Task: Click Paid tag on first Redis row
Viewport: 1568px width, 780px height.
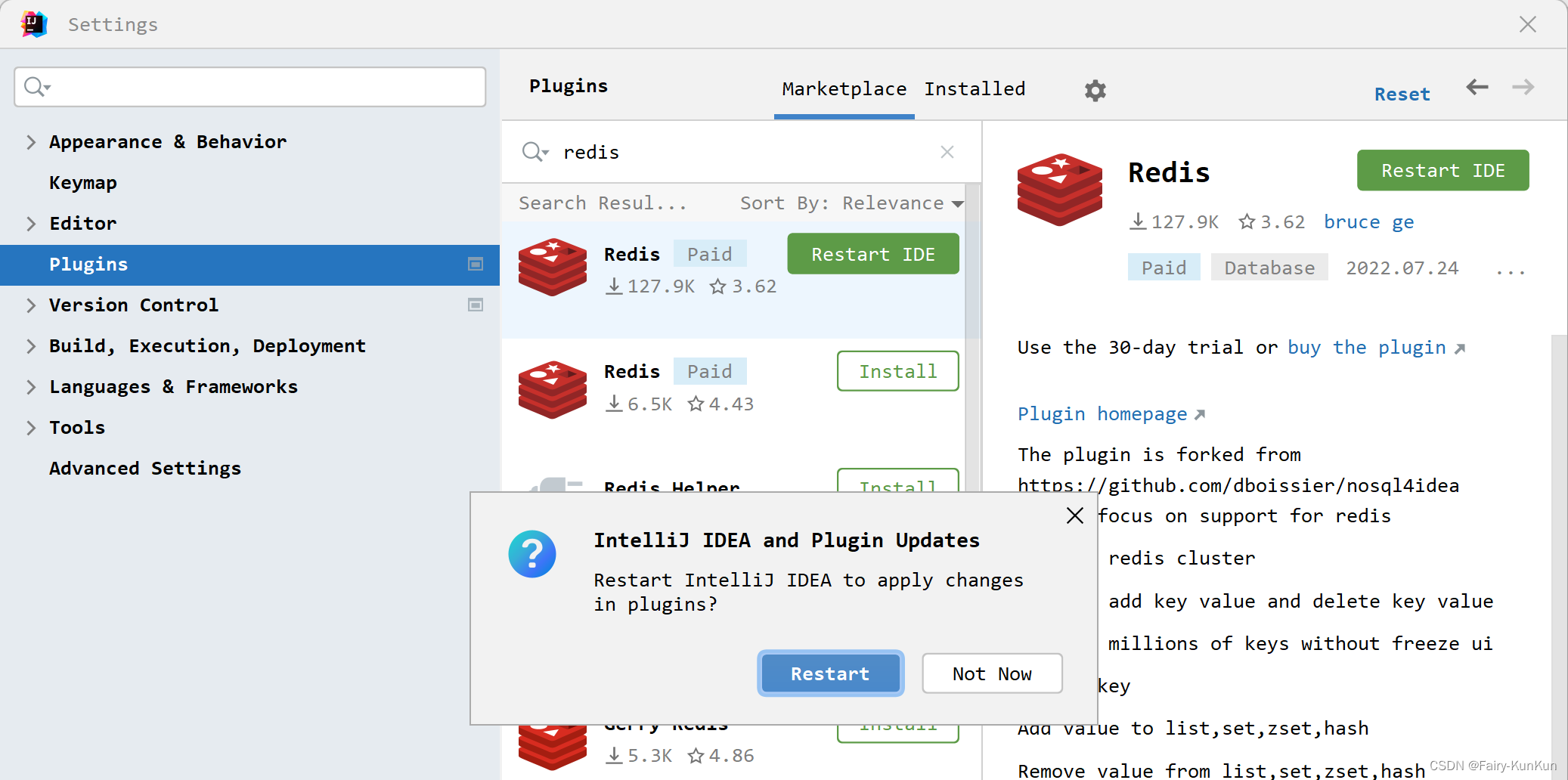Action: [709, 254]
